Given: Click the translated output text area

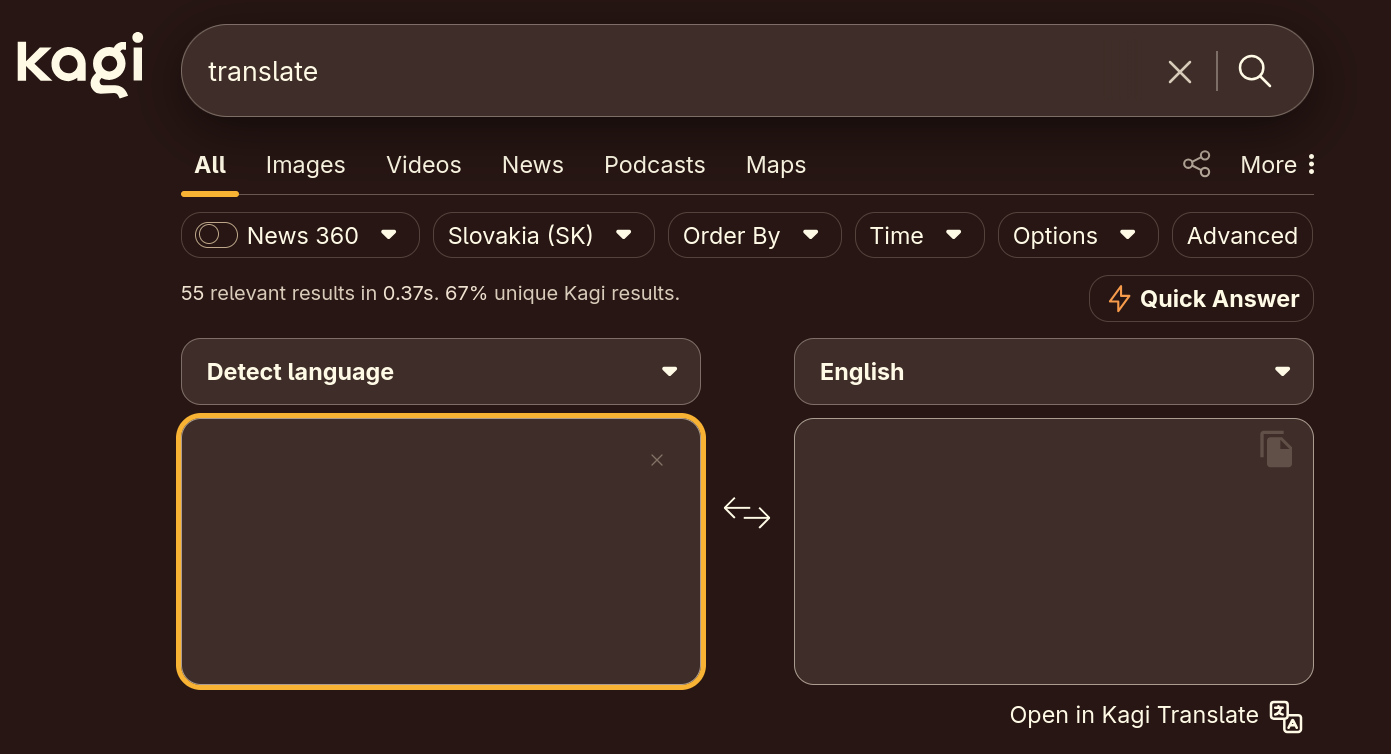Looking at the screenshot, I should point(1054,551).
